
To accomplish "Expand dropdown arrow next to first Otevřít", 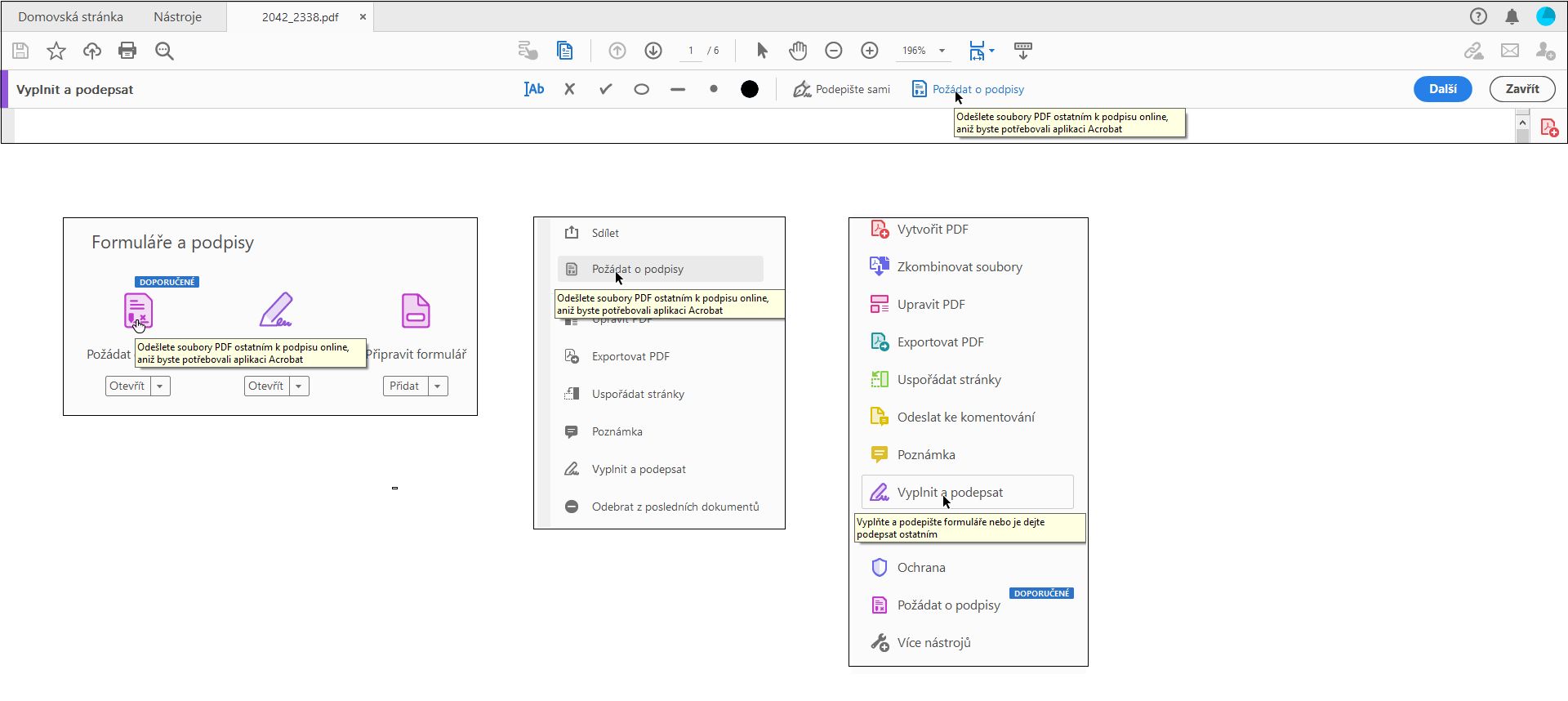I will click(x=161, y=386).
